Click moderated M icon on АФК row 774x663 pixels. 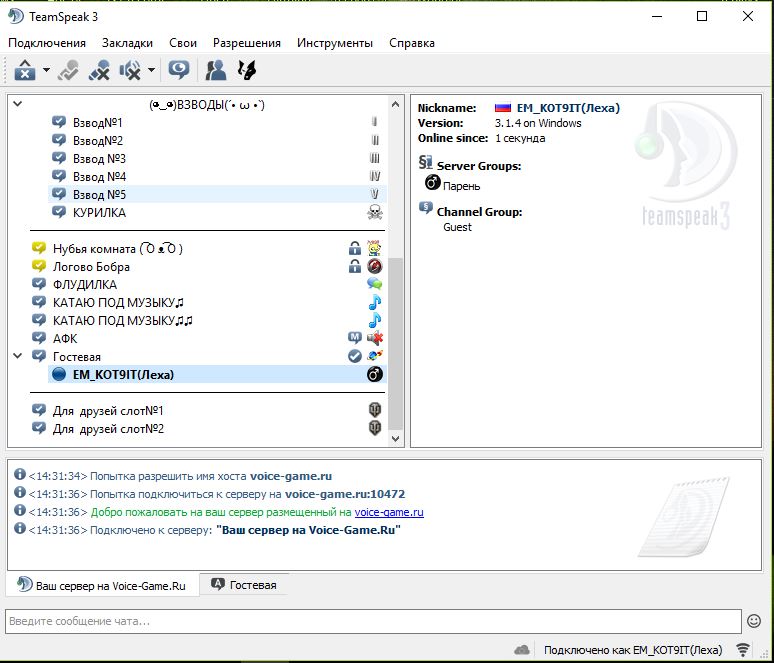click(x=354, y=338)
